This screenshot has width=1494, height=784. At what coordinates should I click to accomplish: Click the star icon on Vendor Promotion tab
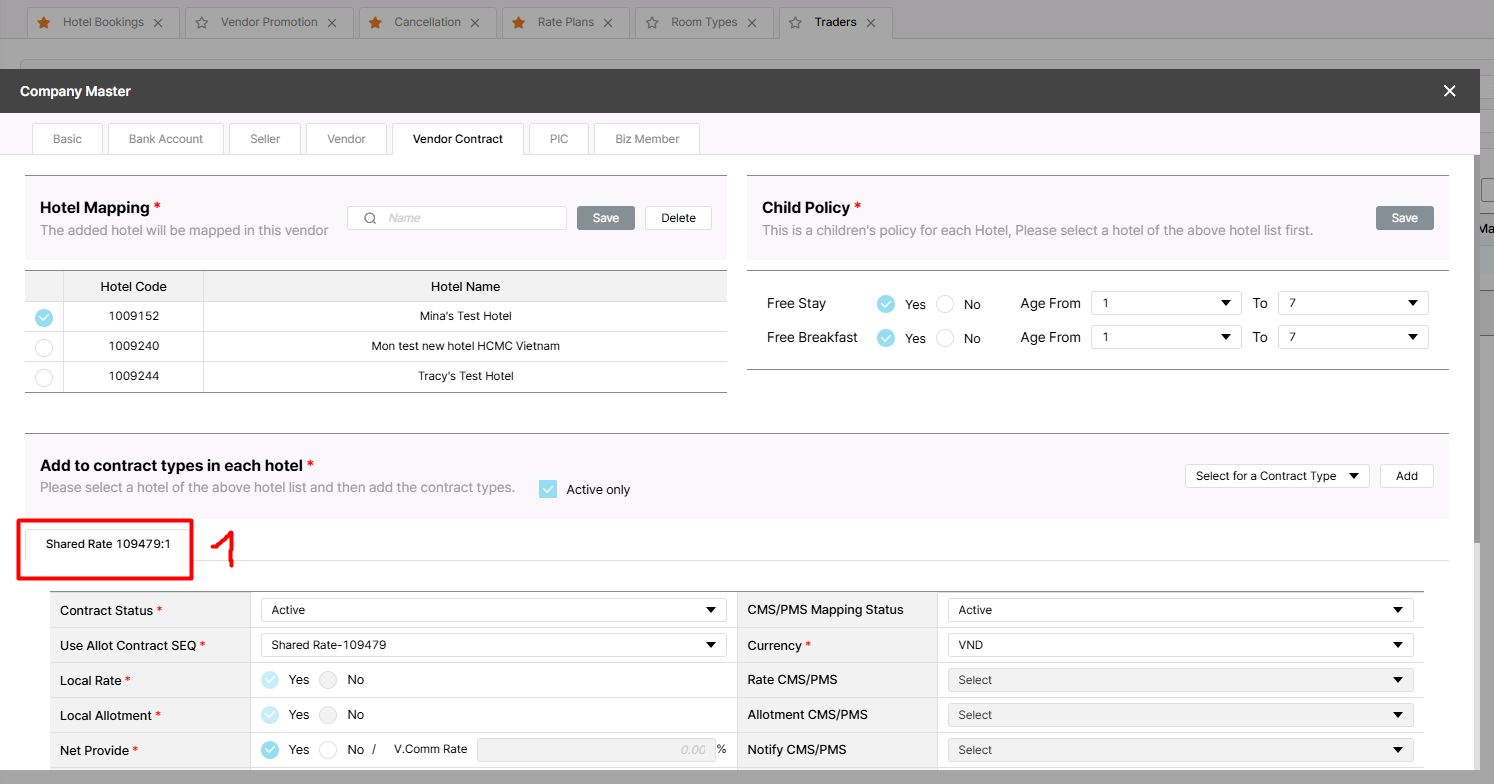(x=202, y=22)
